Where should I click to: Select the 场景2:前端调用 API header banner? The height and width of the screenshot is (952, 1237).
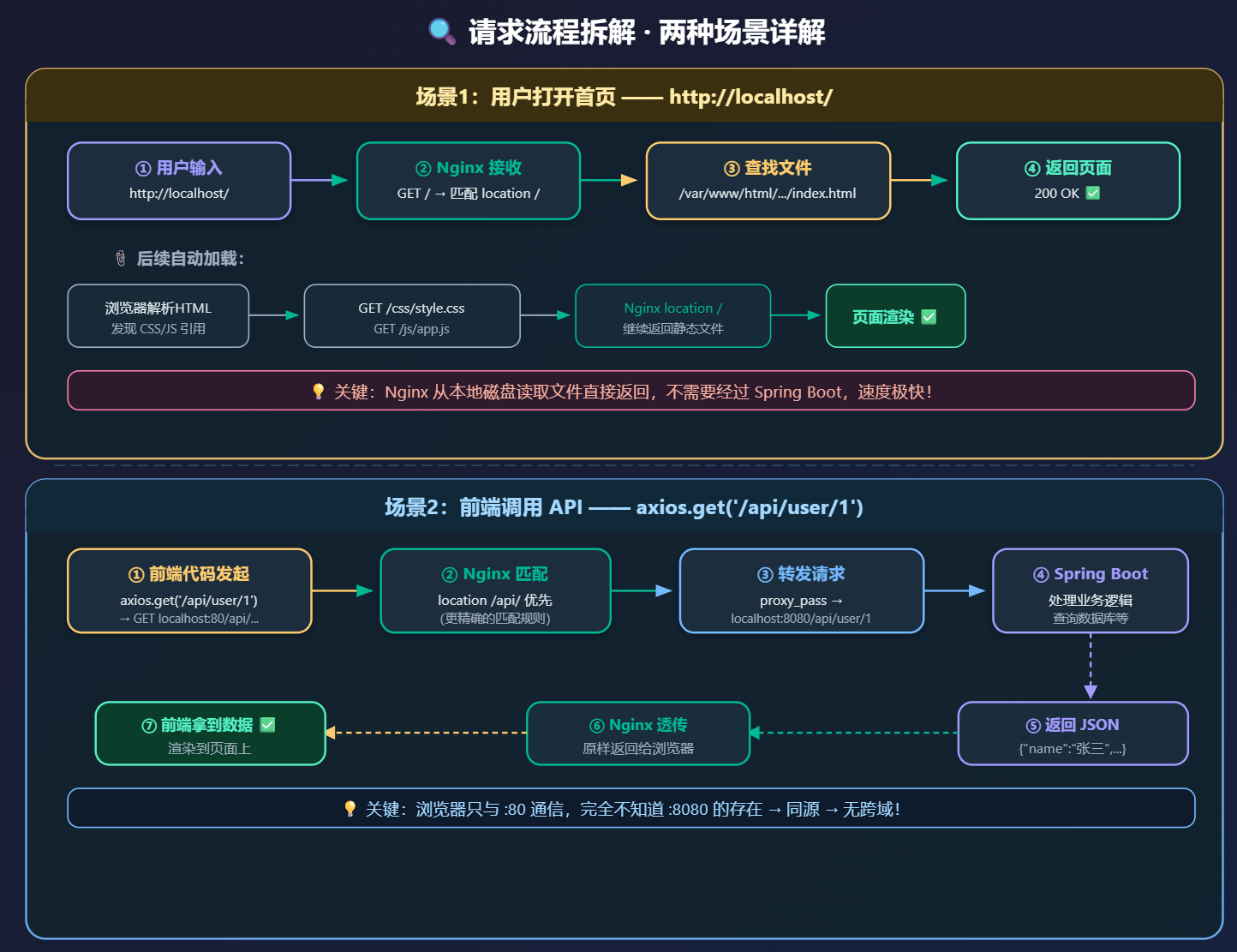point(624,506)
